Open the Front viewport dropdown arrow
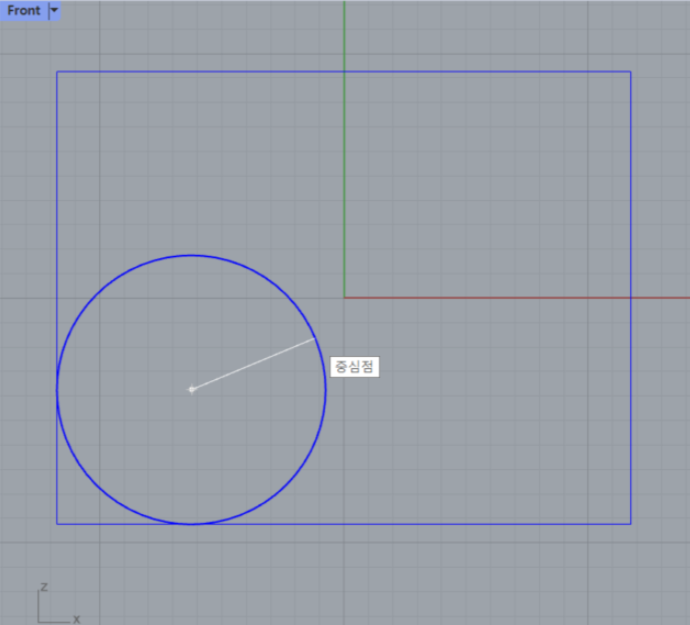The width and height of the screenshot is (690, 625). [x=54, y=10]
